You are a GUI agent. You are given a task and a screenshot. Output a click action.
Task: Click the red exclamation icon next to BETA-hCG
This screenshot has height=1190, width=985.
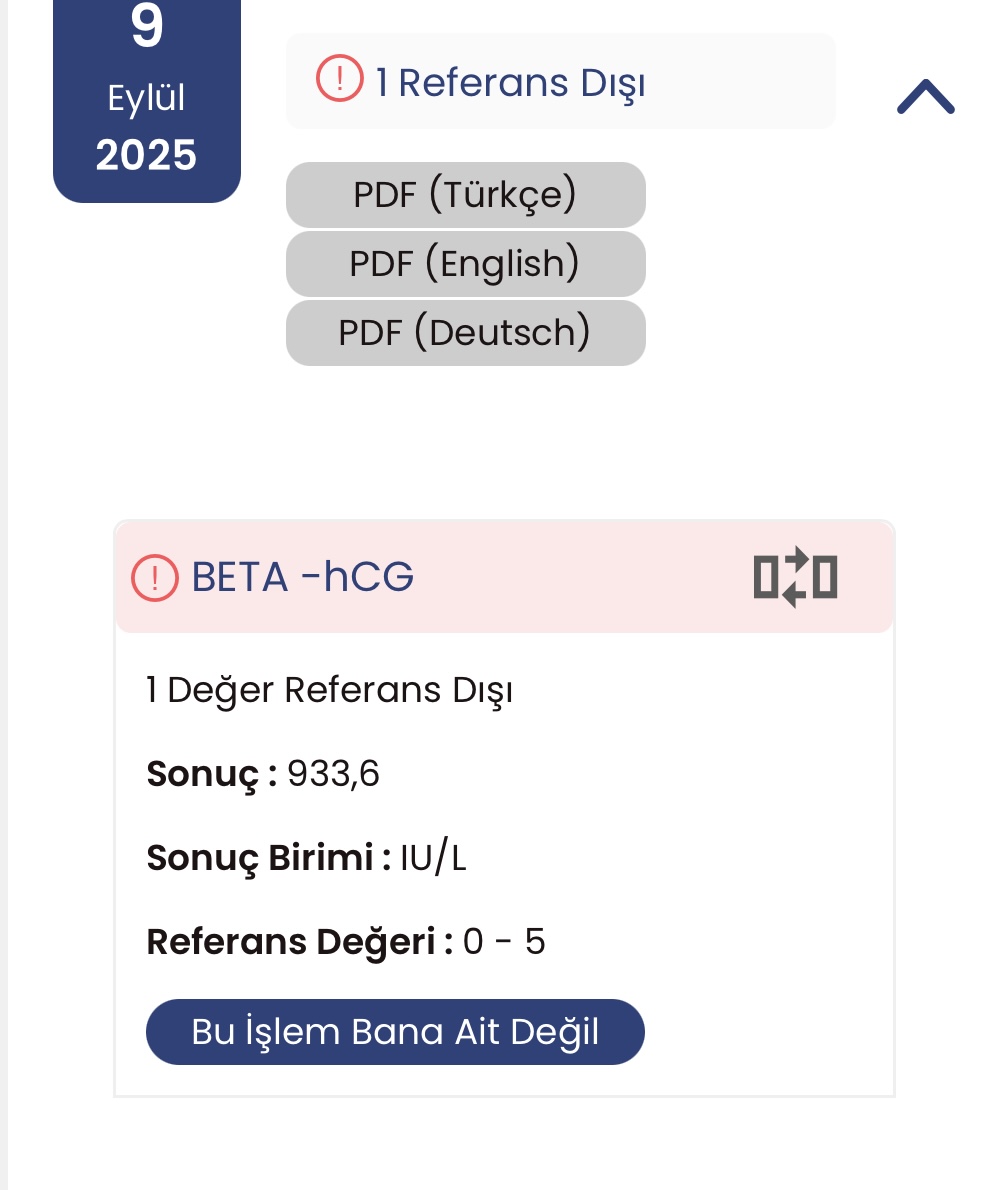155,578
